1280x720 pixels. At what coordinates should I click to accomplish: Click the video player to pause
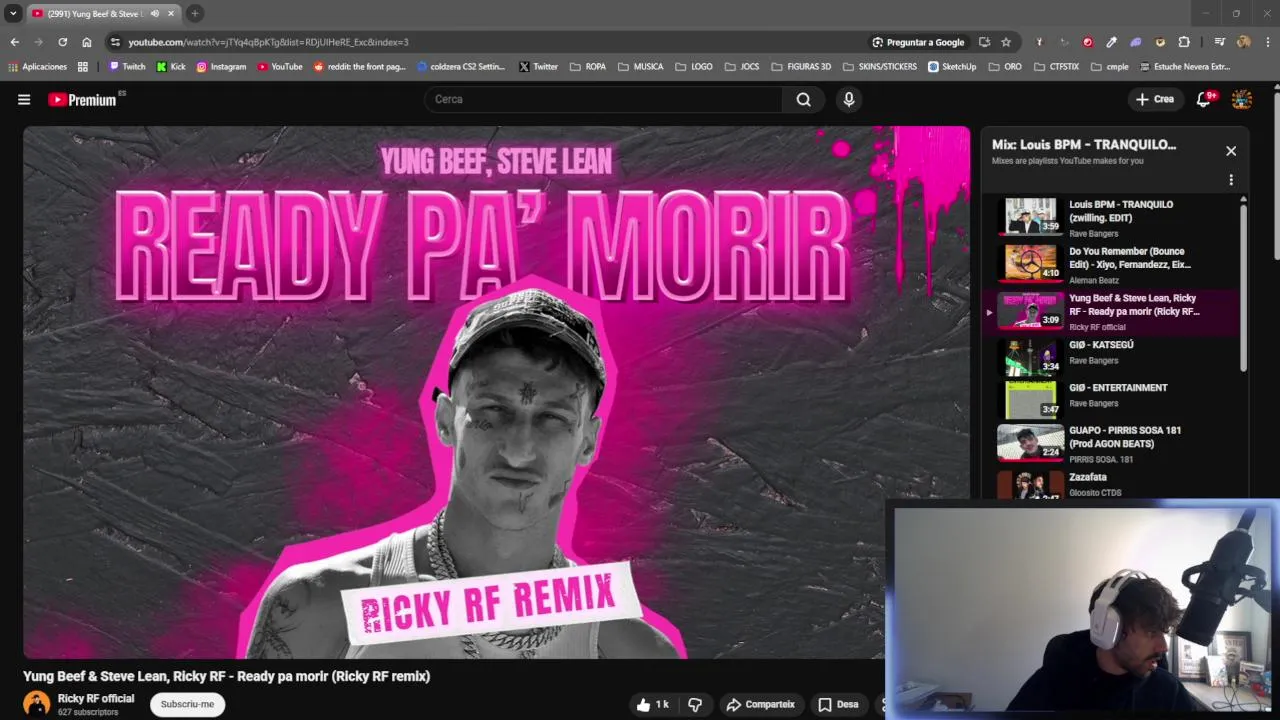click(x=496, y=392)
